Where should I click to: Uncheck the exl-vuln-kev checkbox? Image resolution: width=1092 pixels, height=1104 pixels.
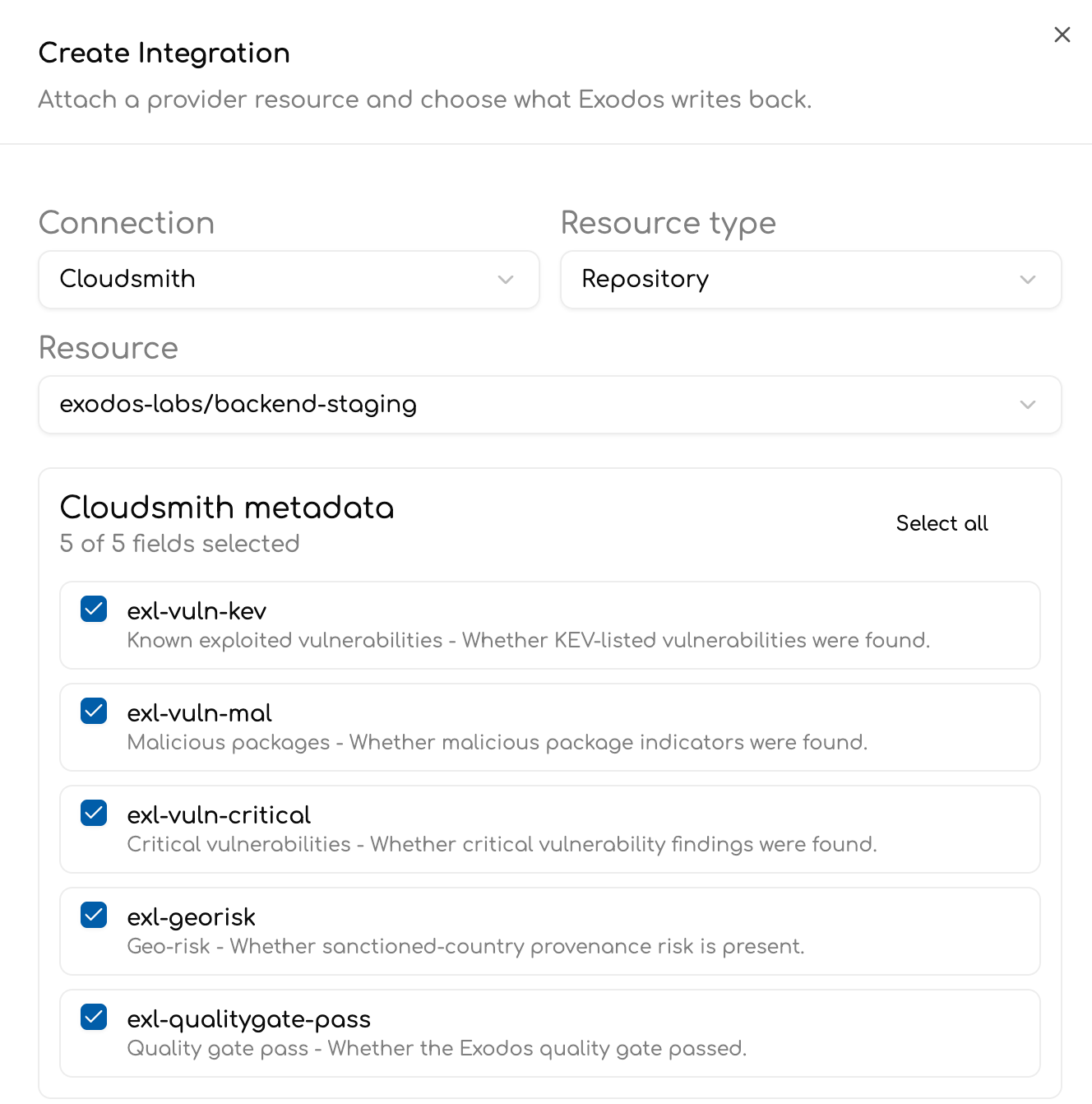94,609
